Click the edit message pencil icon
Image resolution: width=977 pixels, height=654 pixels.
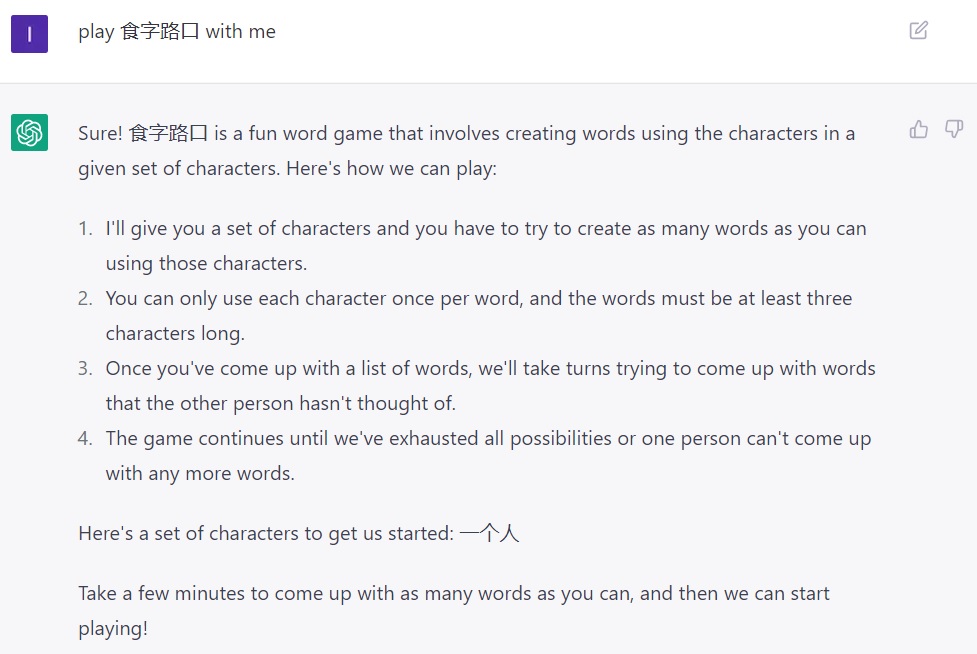pyautogui.click(x=918, y=30)
